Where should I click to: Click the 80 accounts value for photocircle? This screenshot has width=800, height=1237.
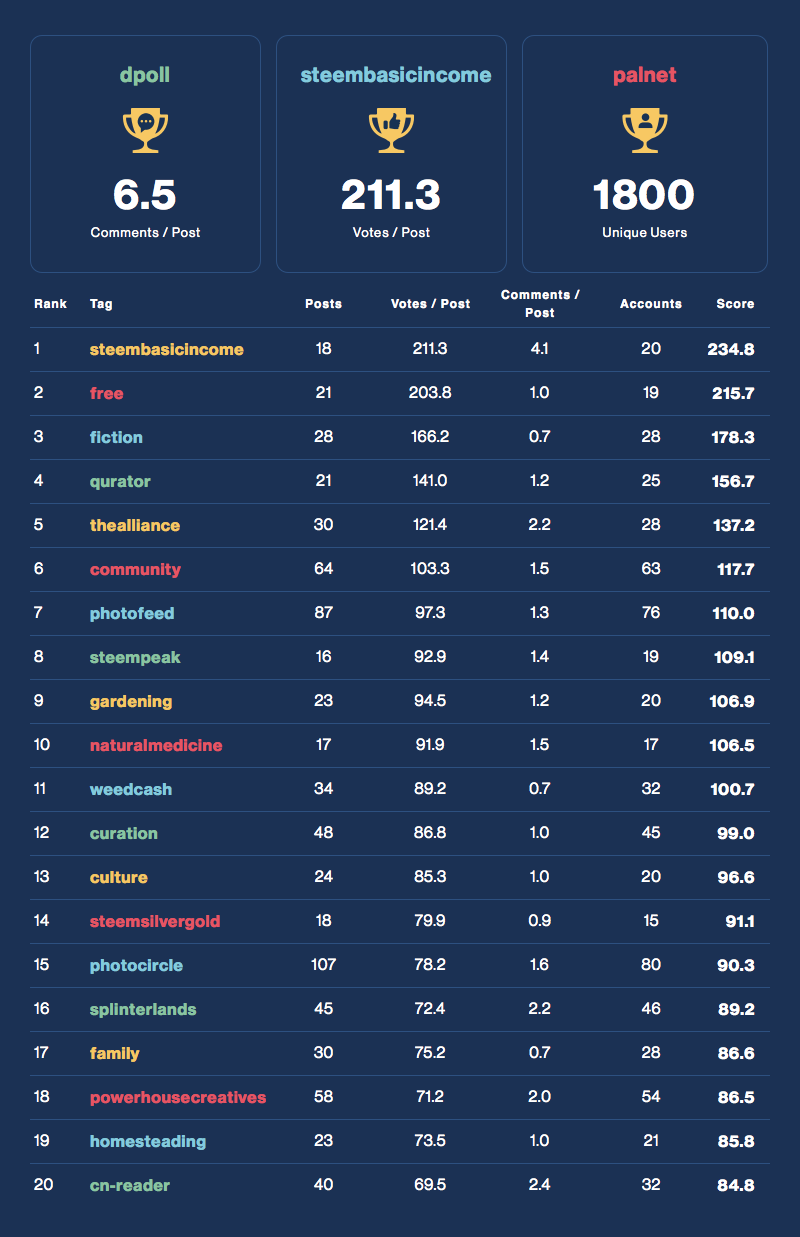651,965
